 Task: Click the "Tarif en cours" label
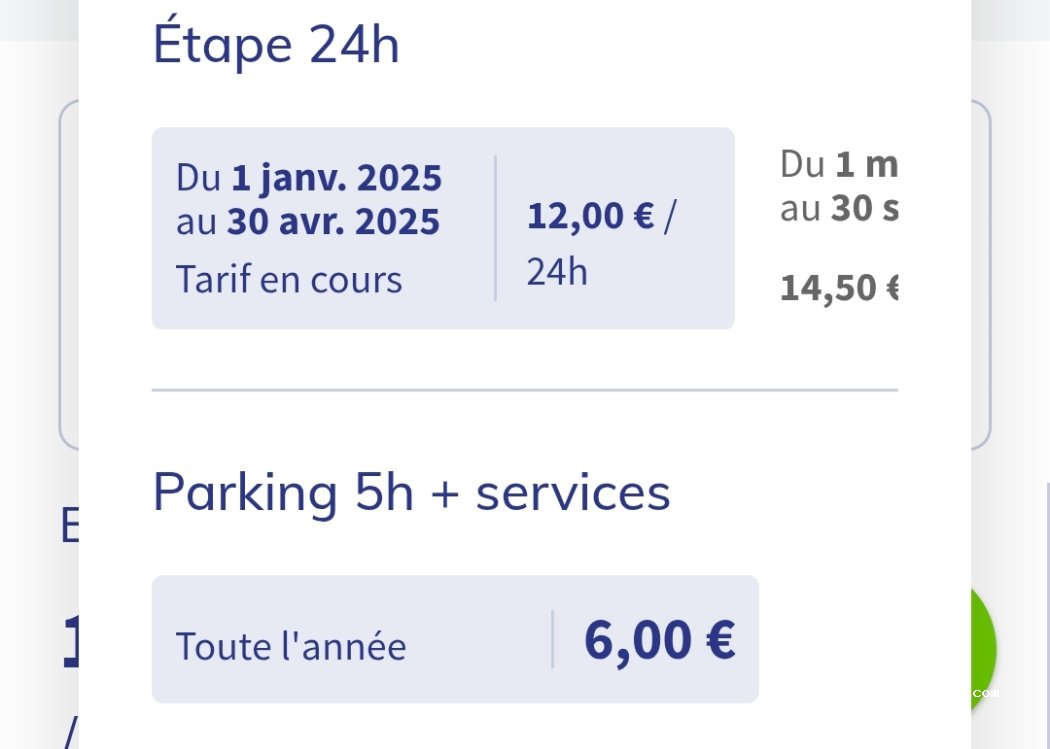289,280
